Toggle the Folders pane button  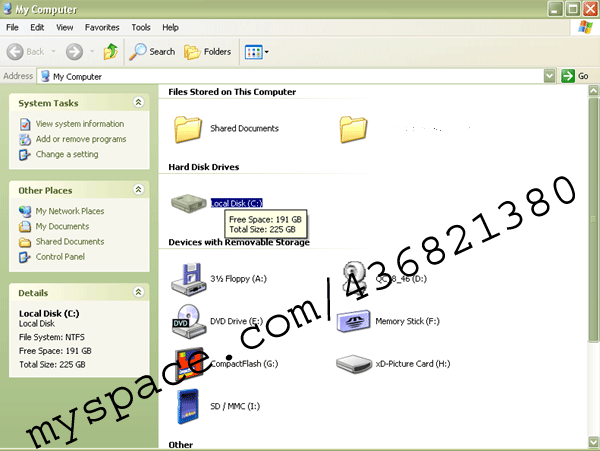[x=207, y=52]
